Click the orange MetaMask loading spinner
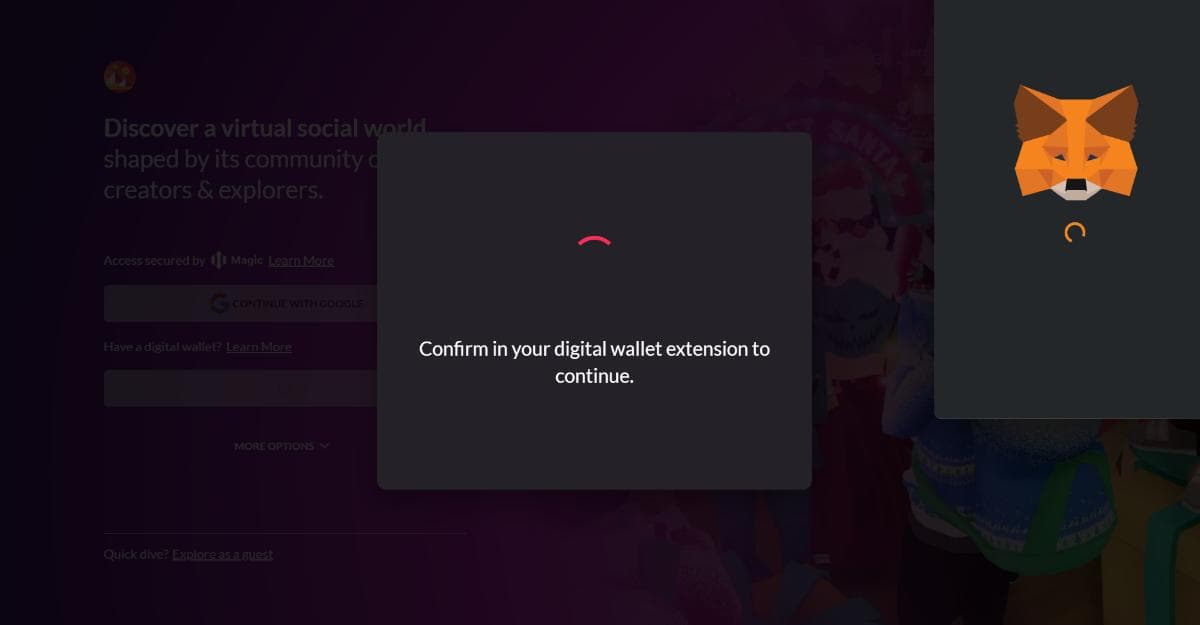 point(1075,232)
